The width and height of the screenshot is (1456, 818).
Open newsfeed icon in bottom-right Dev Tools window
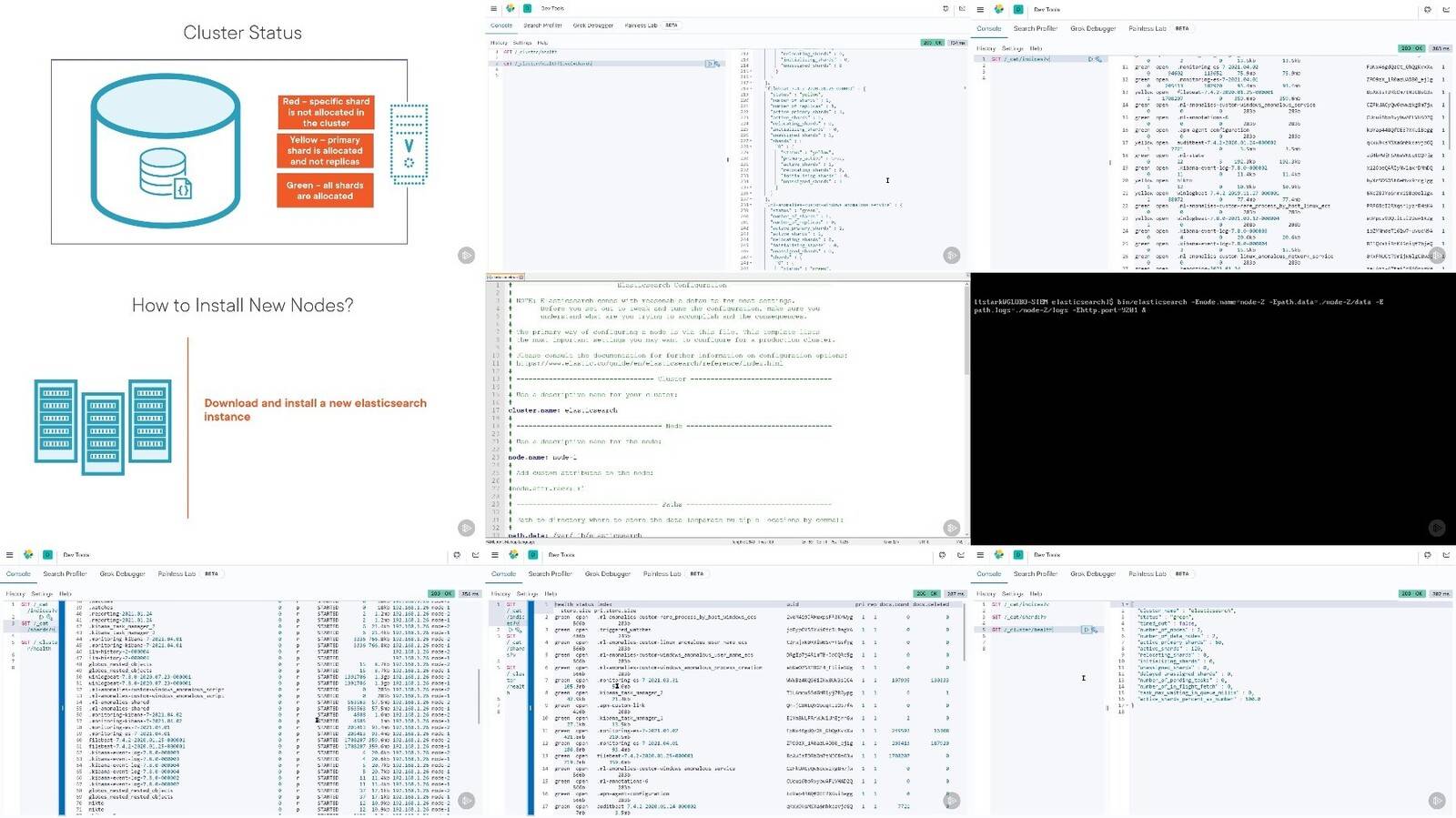[1446, 555]
